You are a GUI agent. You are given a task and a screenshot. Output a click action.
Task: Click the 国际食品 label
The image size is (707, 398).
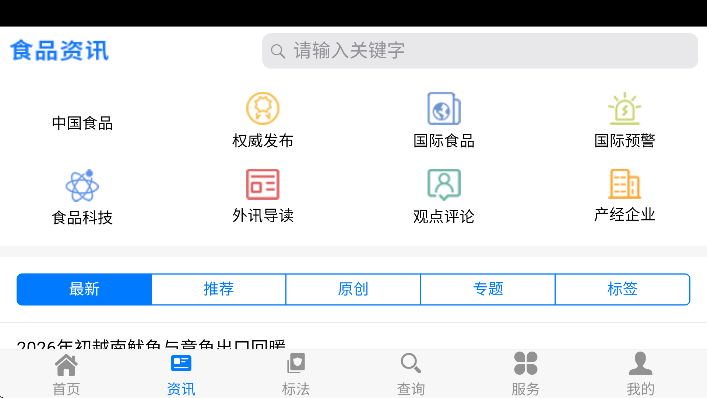click(444, 141)
